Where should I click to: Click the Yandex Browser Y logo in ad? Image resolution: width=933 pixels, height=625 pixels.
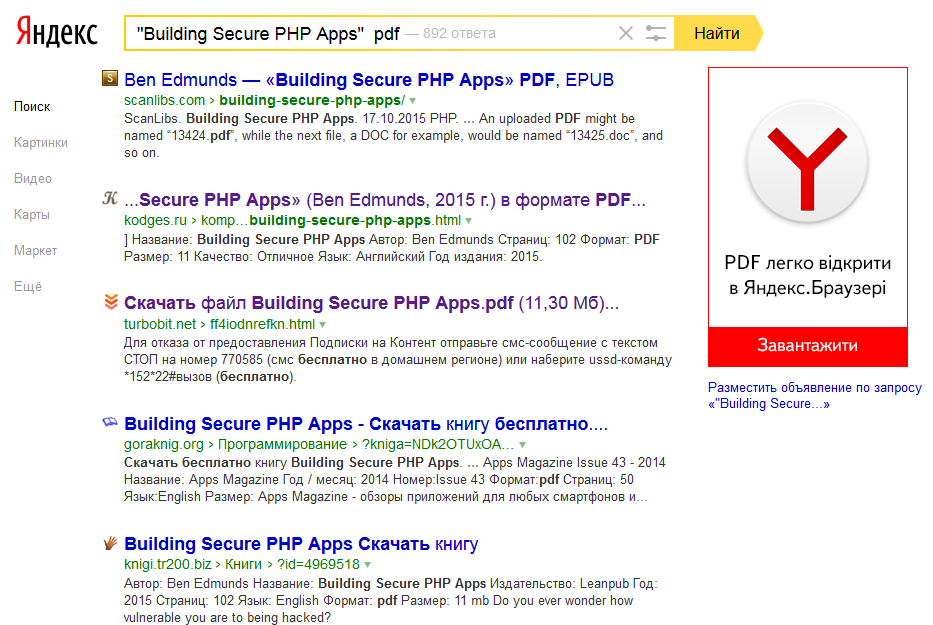pyautogui.click(x=807, y=164)
